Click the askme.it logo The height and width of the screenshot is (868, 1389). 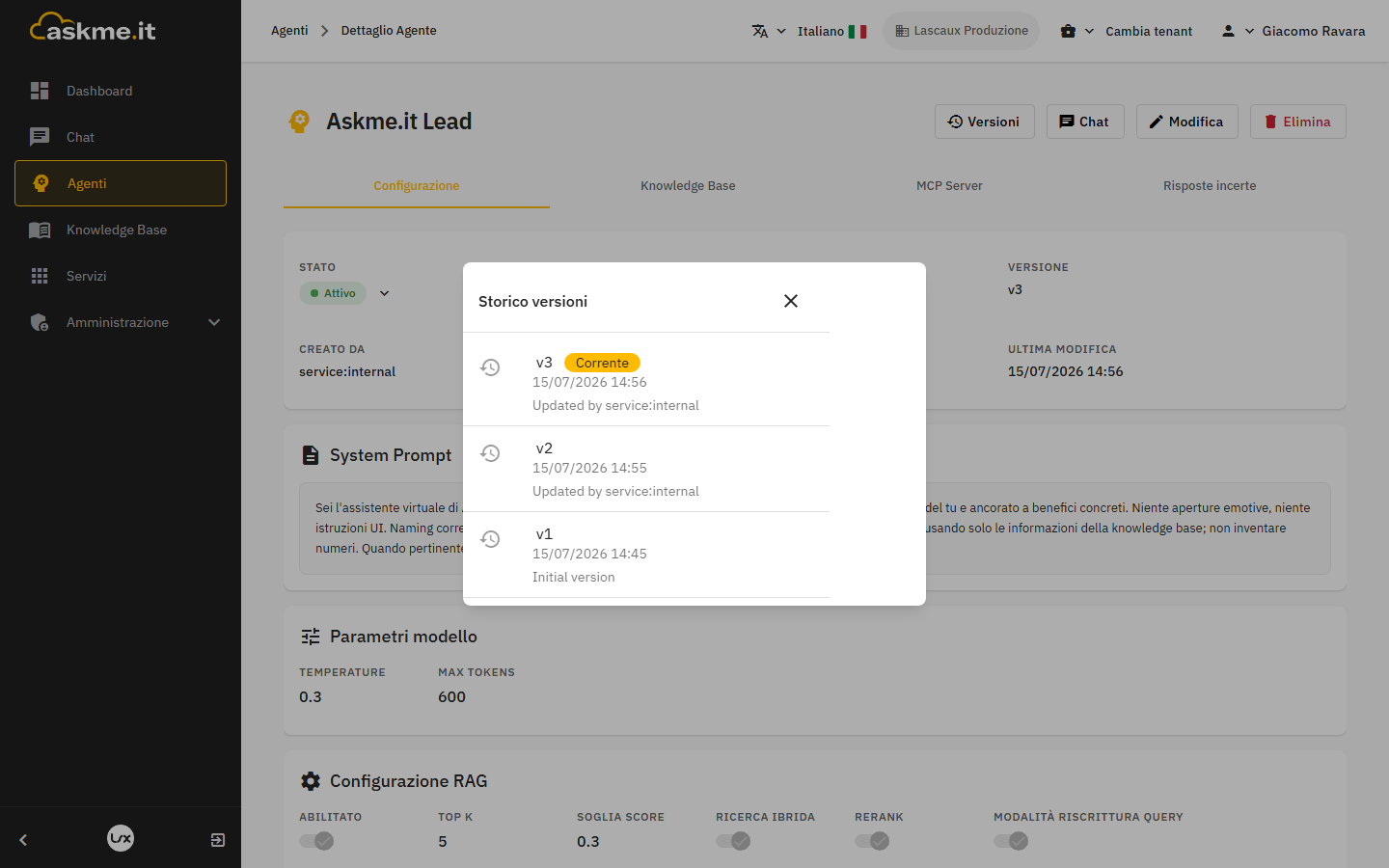93,28
